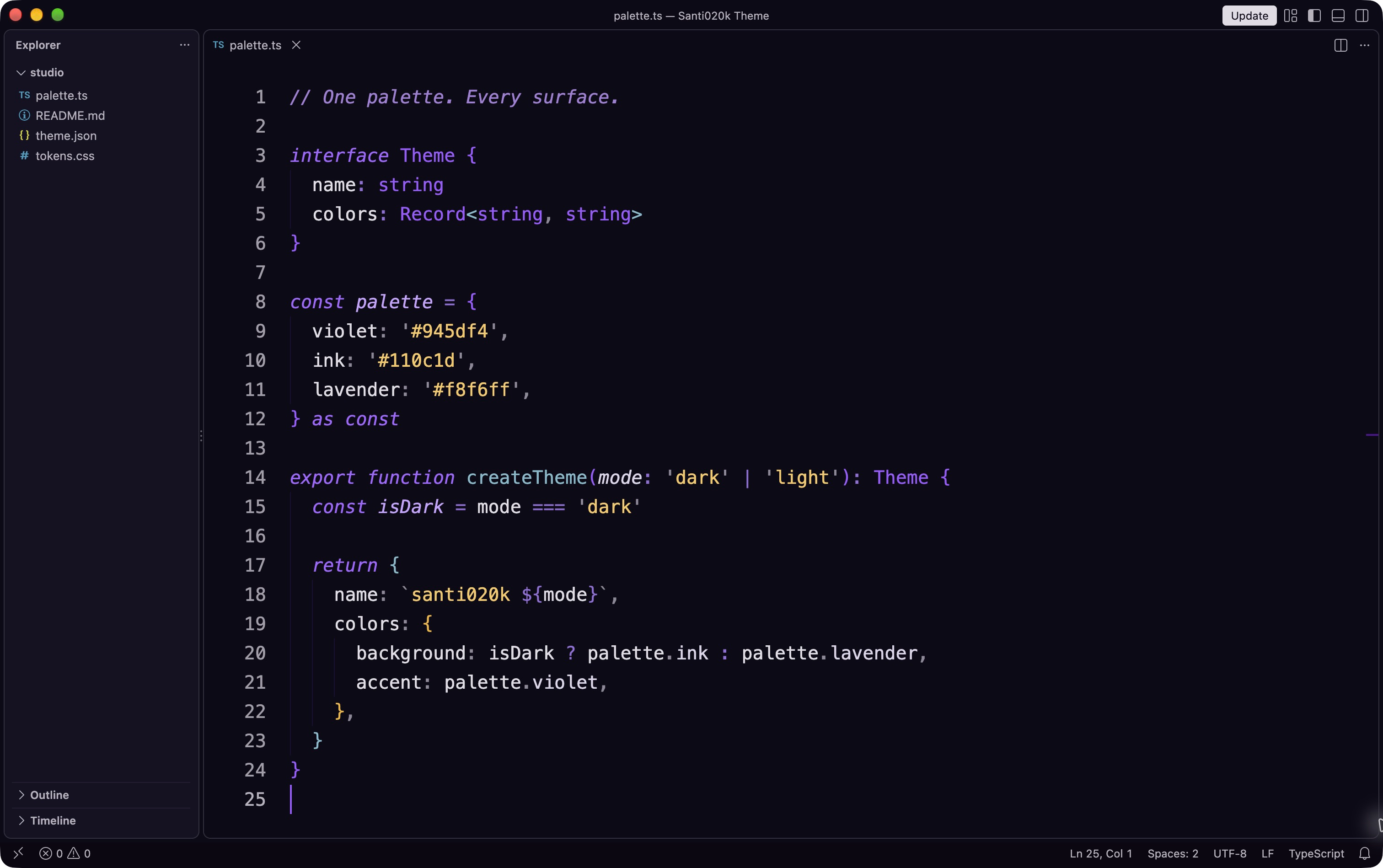Change file encoding via UTF-8
The image size is (1383, 868).
point(1230,854)
